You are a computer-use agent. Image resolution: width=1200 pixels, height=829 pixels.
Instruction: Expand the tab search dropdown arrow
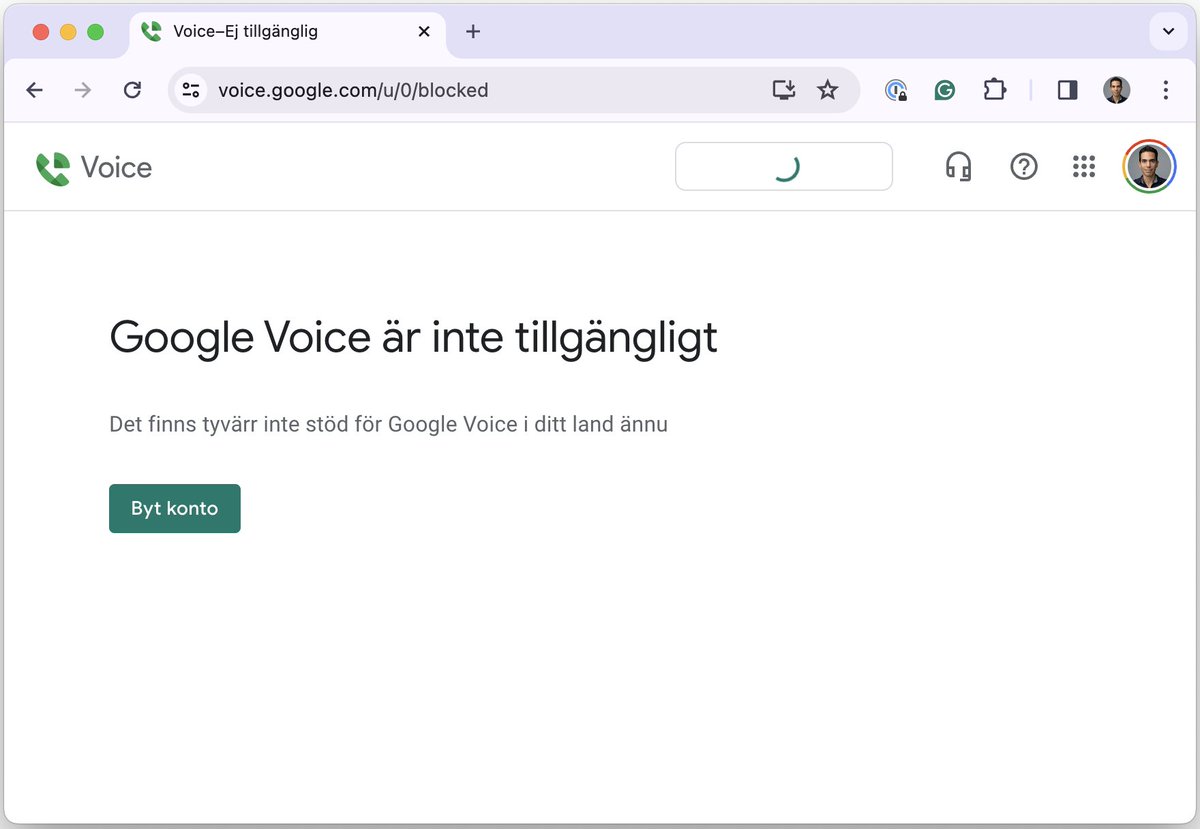pyautogui.click(x=1167, y=32)
